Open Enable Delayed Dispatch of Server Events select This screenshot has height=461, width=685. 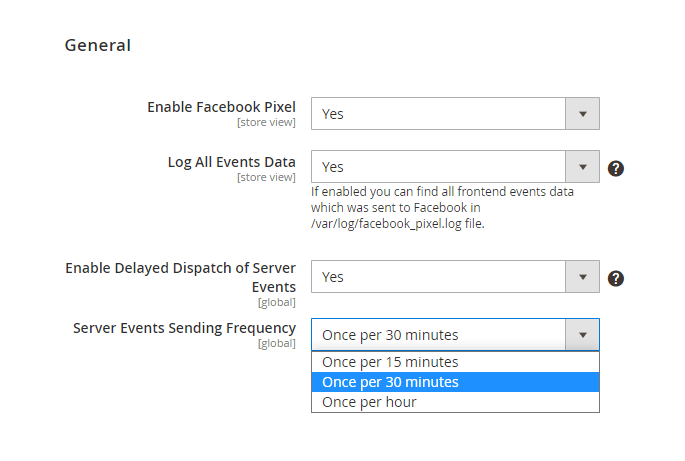point(455,277)
